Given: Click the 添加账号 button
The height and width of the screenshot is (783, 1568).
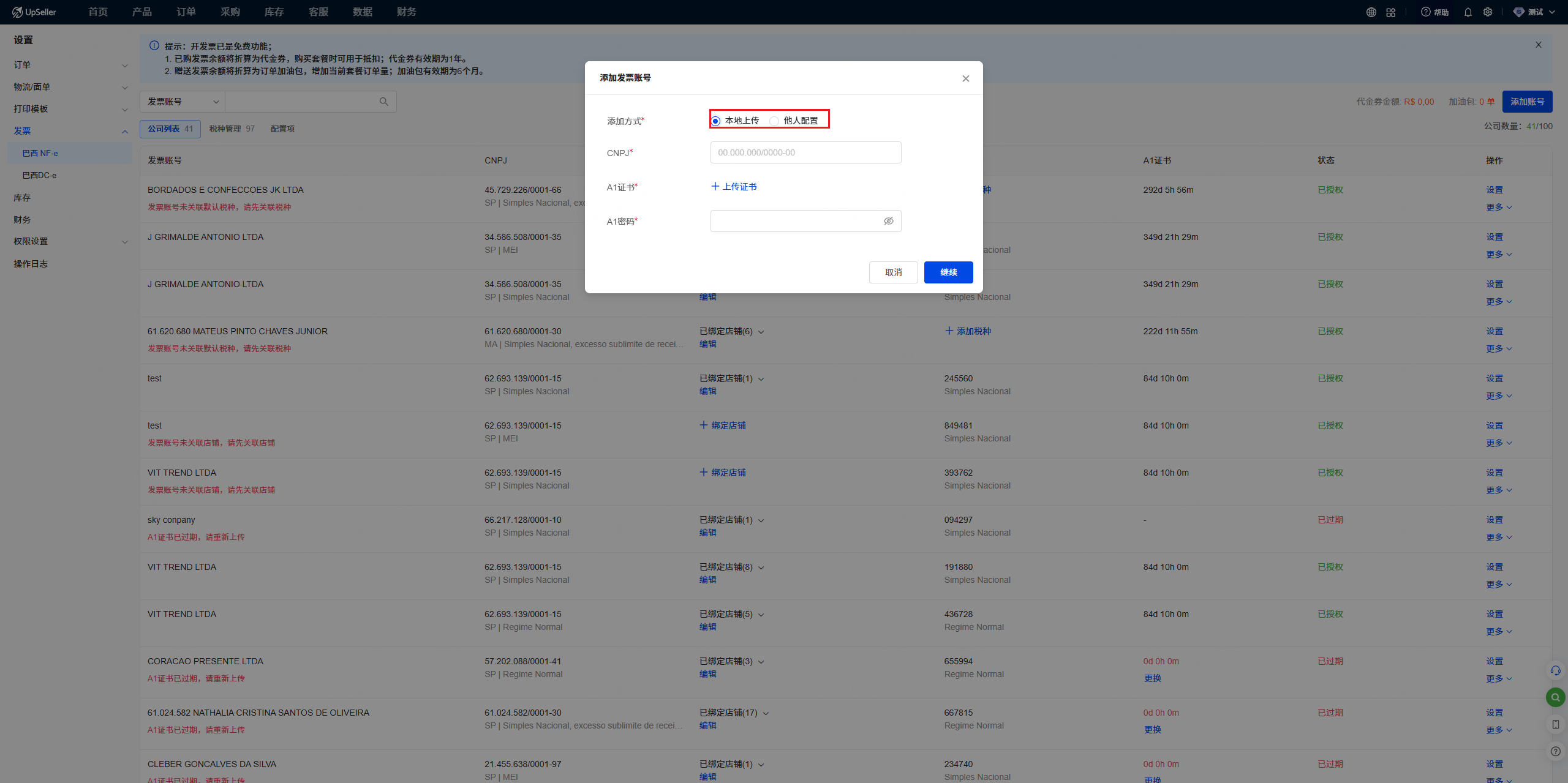Looking at the screenshot, I should coord(1527,102).
